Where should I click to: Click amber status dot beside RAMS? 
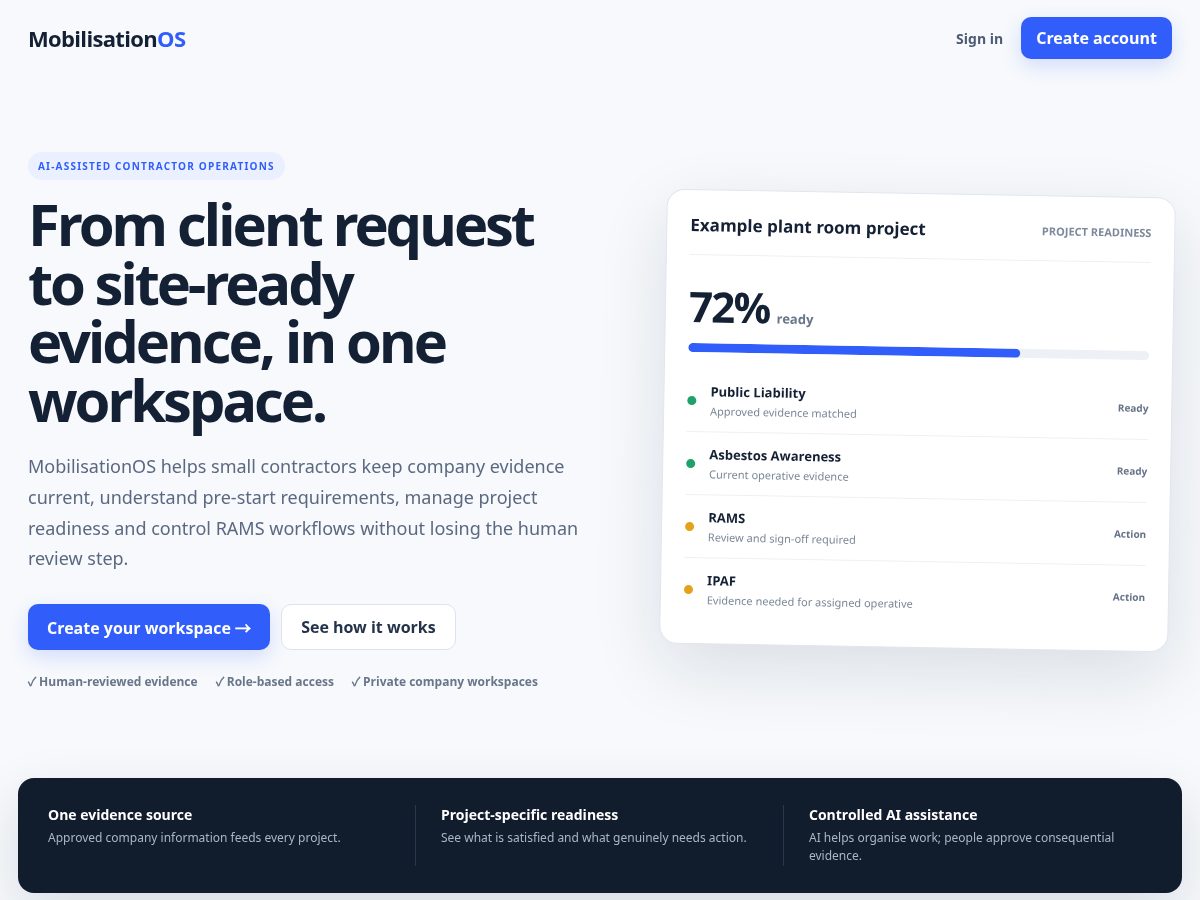tap(689, 526)
